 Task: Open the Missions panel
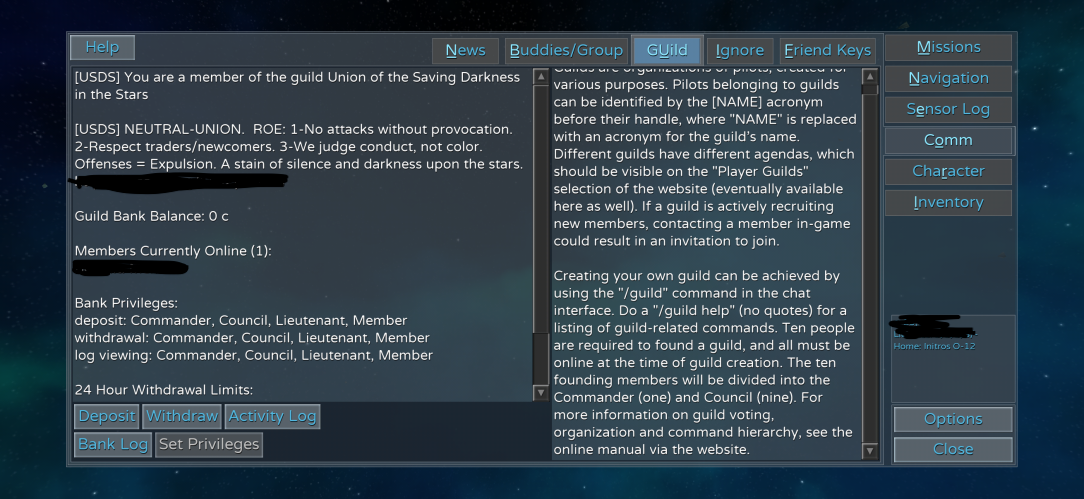[x=948, y=48]
